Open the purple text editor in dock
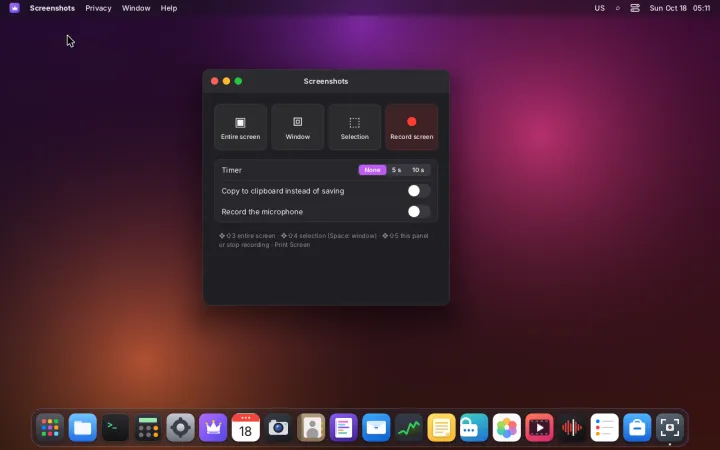The width and height of the screenshot is (720, 450). pos(343,428)
